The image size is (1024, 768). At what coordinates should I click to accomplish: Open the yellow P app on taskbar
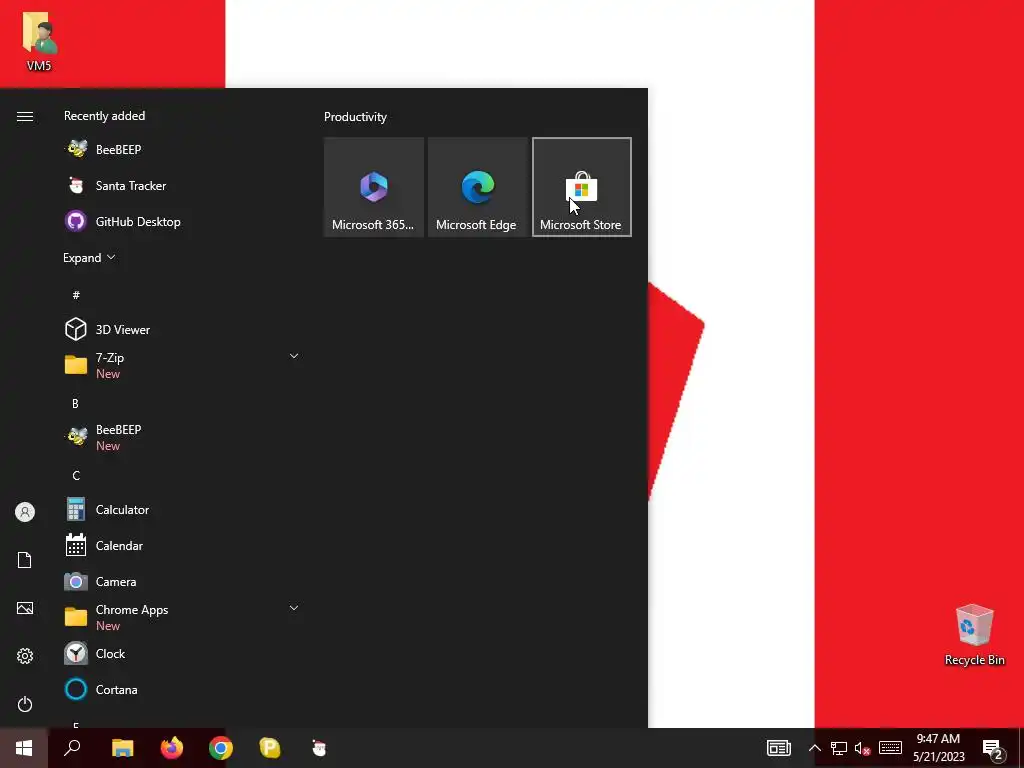click(x=270, y=748)
